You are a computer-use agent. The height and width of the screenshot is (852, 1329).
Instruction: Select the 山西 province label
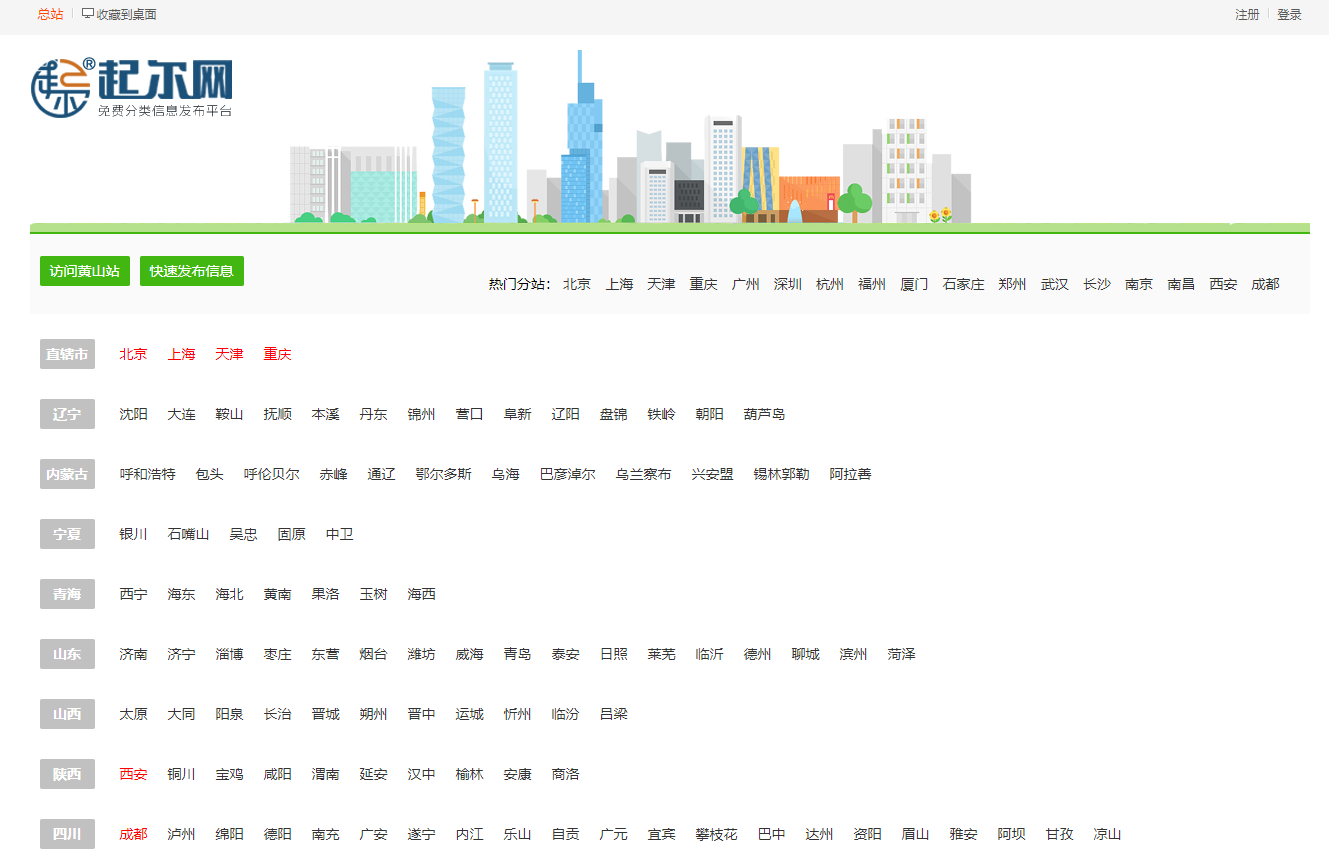click(67, 714)
